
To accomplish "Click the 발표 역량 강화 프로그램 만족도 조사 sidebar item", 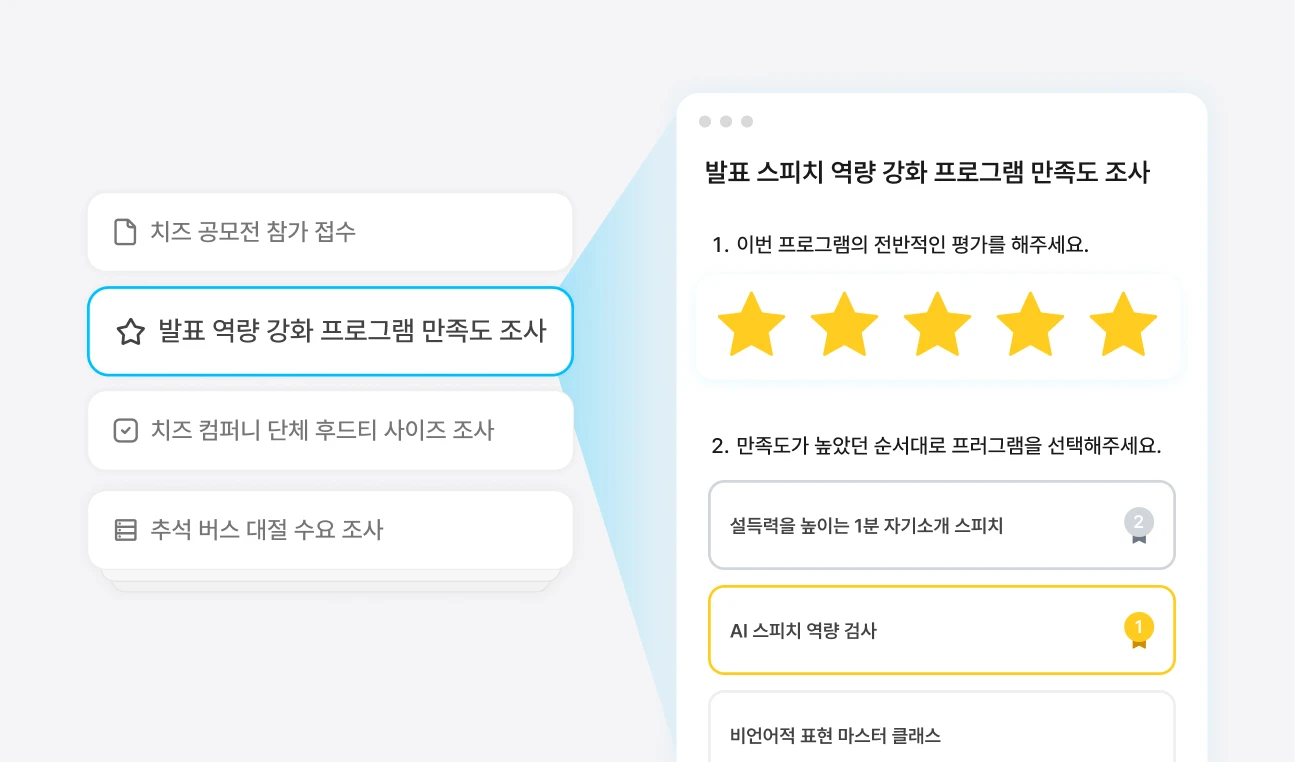I will [330, 331].
